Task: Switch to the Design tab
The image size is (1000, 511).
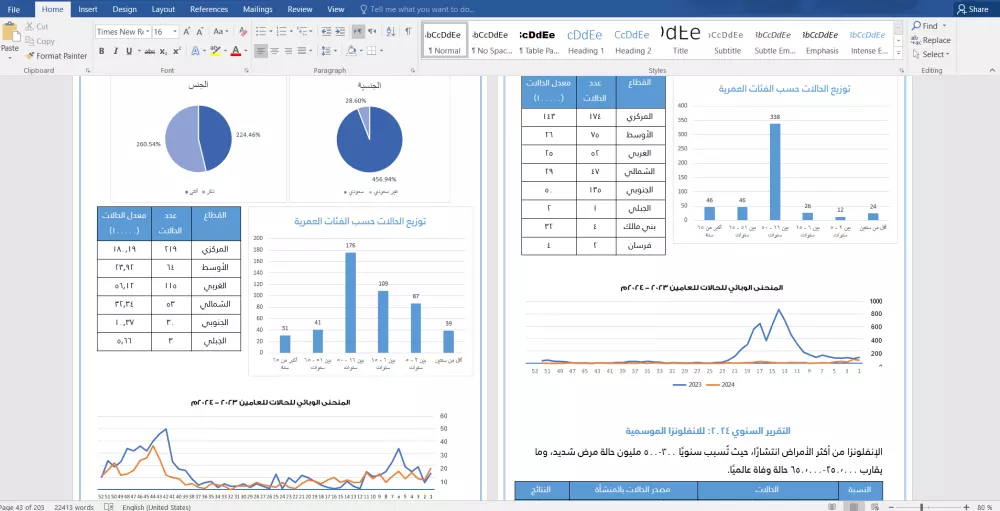Action: (x=124, y=9)
